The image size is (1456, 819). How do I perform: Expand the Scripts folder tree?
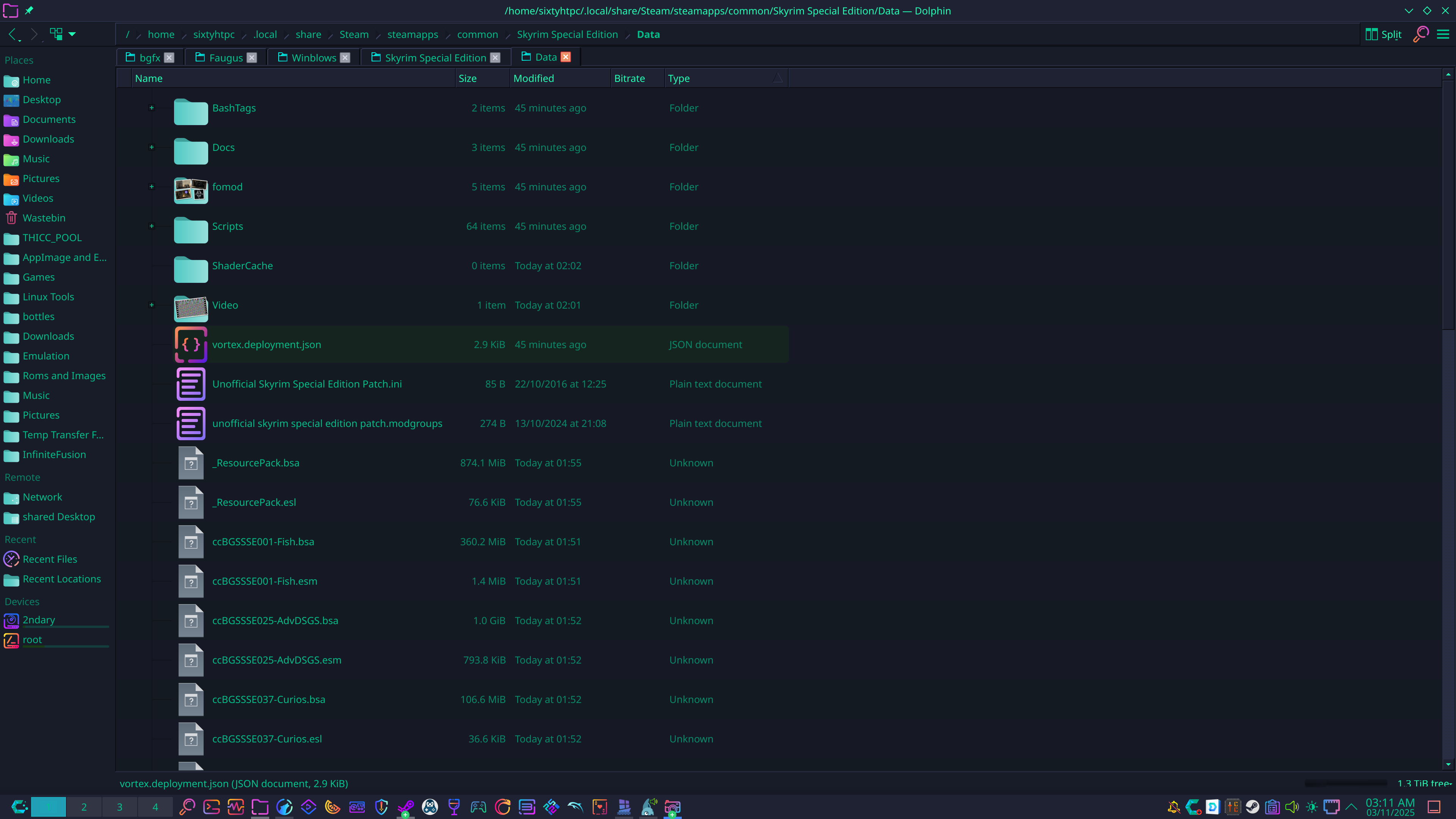click(152, 226)
